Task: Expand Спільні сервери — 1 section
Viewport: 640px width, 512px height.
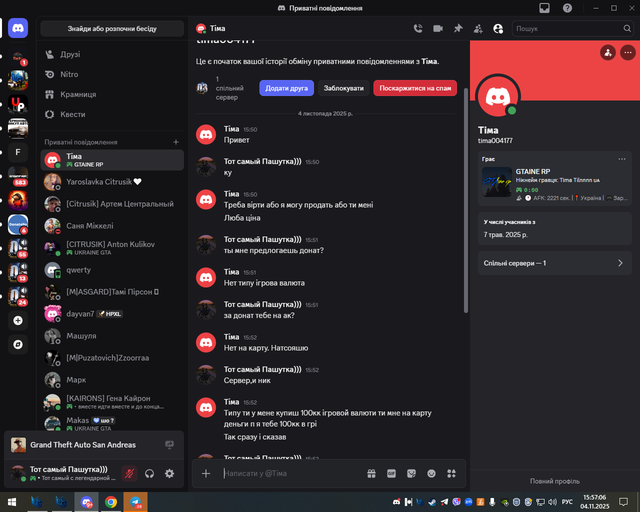Action: point(555,263)
